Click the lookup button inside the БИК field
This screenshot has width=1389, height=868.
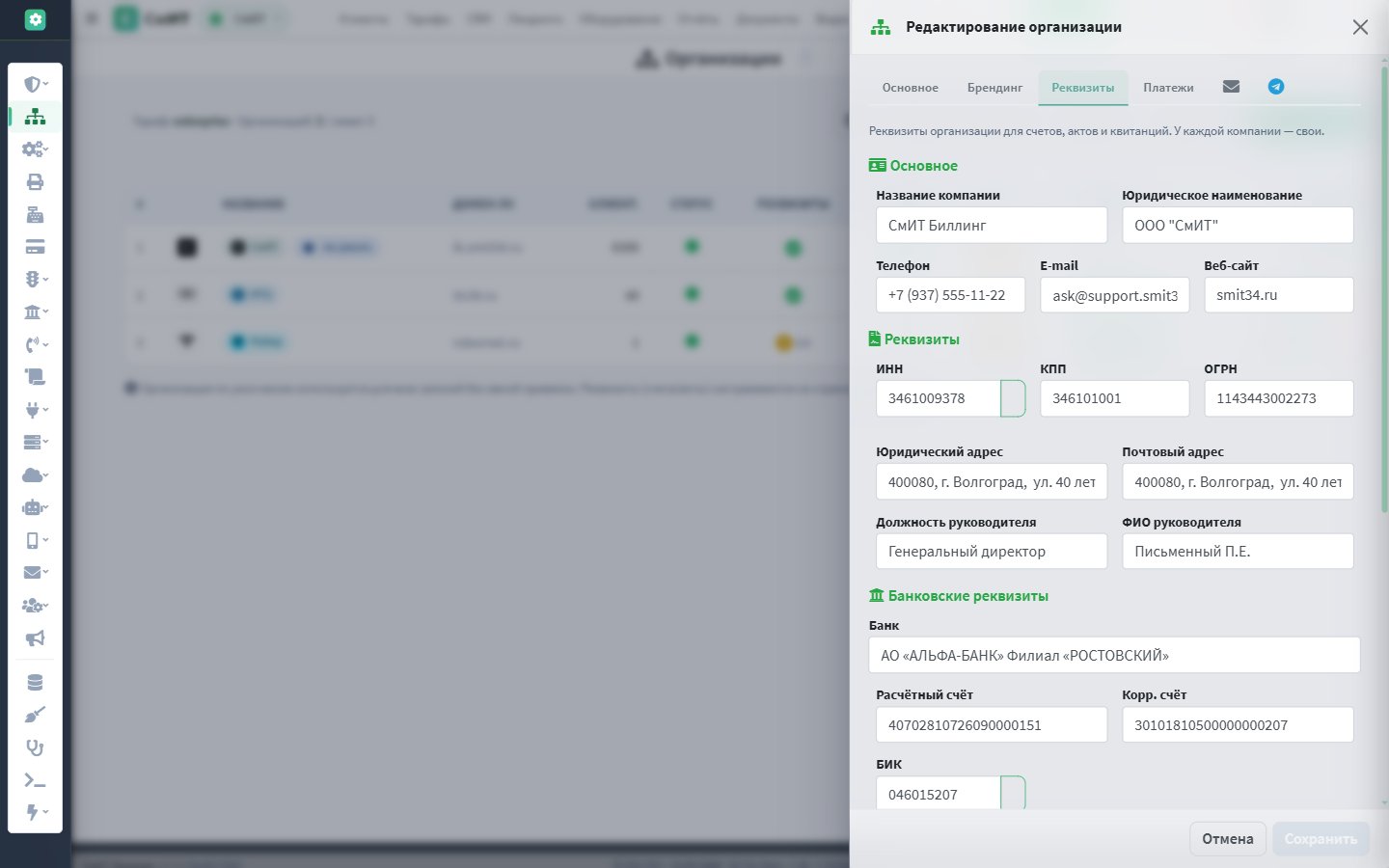(1013, 794)
